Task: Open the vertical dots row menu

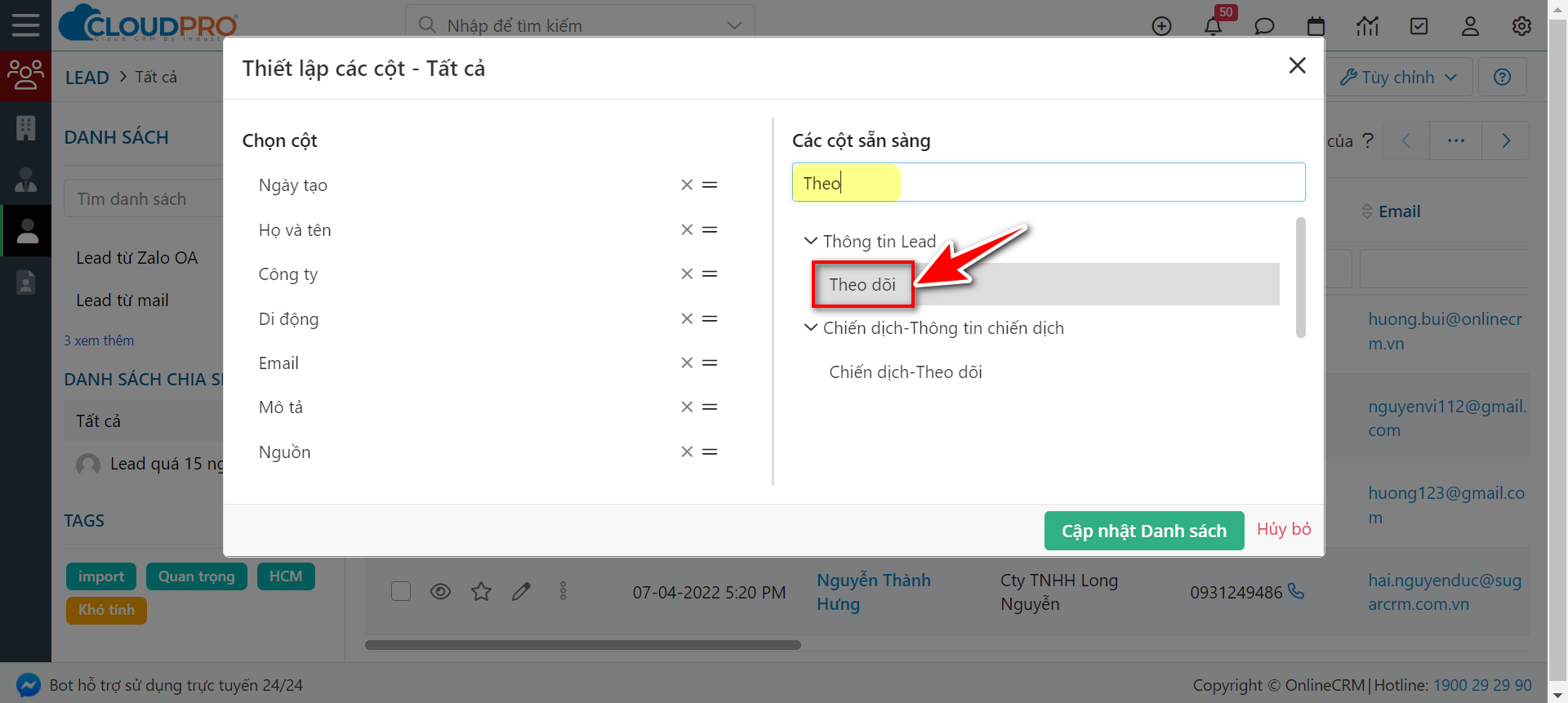Action: [563, 591]
